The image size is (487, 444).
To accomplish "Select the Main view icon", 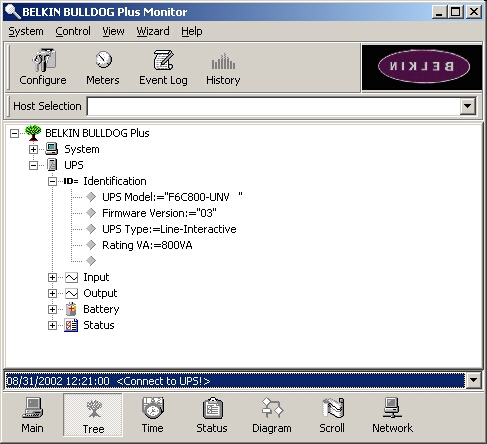I will [x=32, y=415].
